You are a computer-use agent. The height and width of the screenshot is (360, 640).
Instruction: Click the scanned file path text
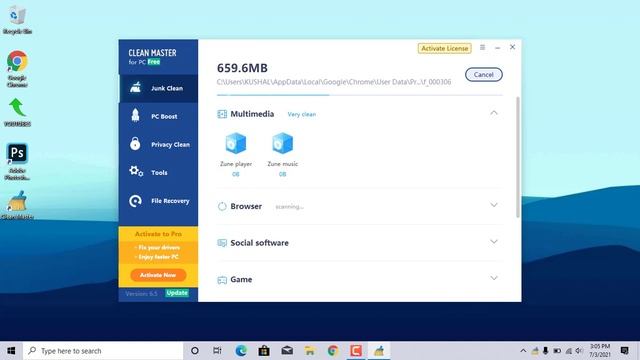[334, 82]
